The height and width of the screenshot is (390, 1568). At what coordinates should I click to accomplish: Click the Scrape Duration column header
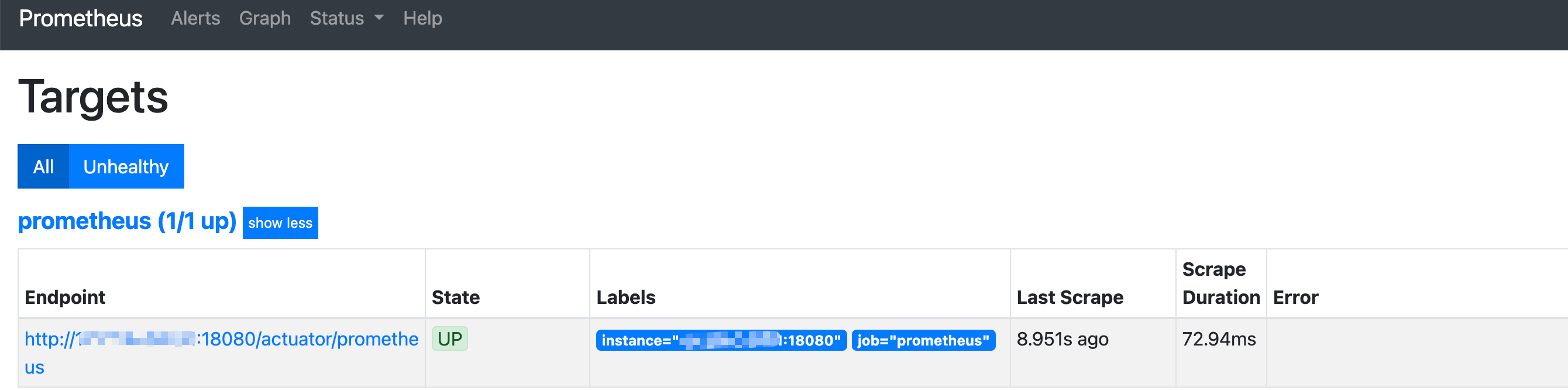[x=1220, y=283]
